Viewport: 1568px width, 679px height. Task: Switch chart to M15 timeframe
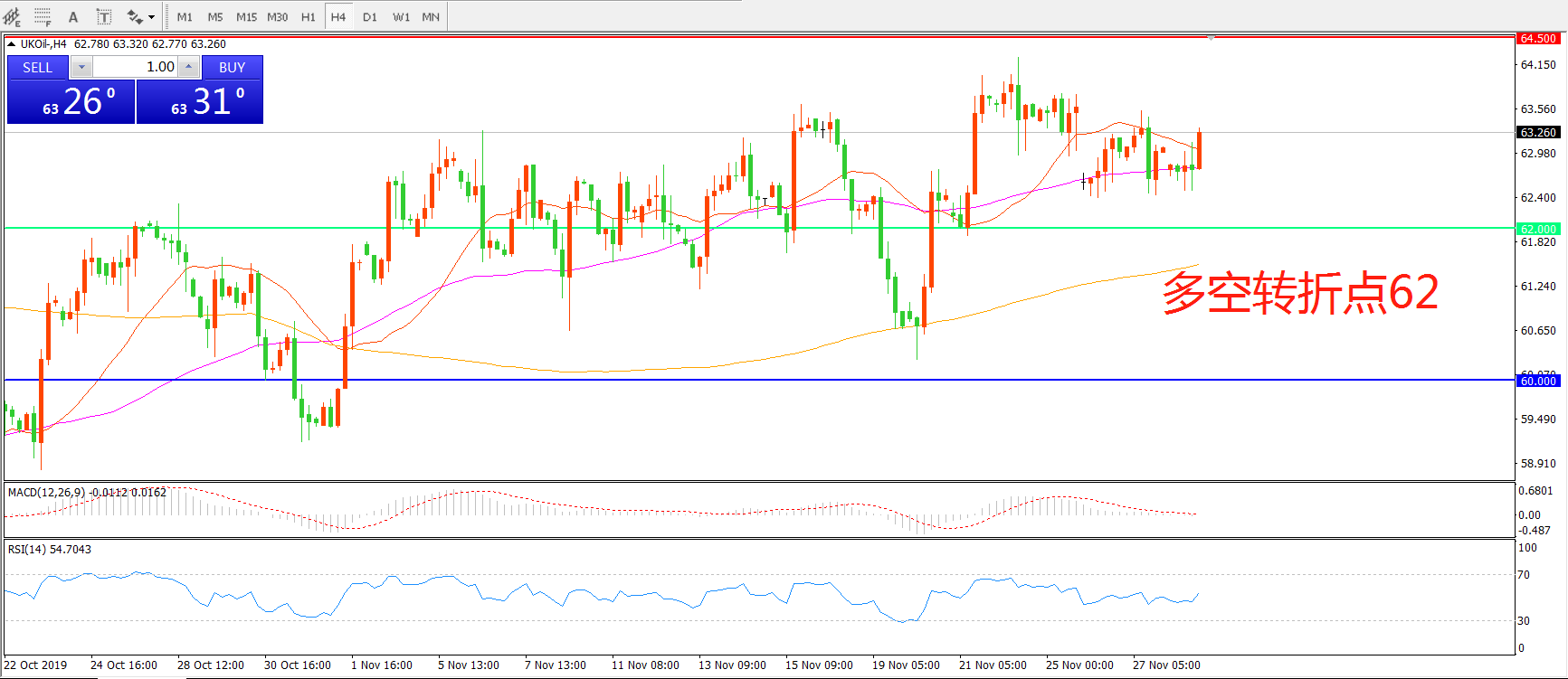(x=246, y=16)
